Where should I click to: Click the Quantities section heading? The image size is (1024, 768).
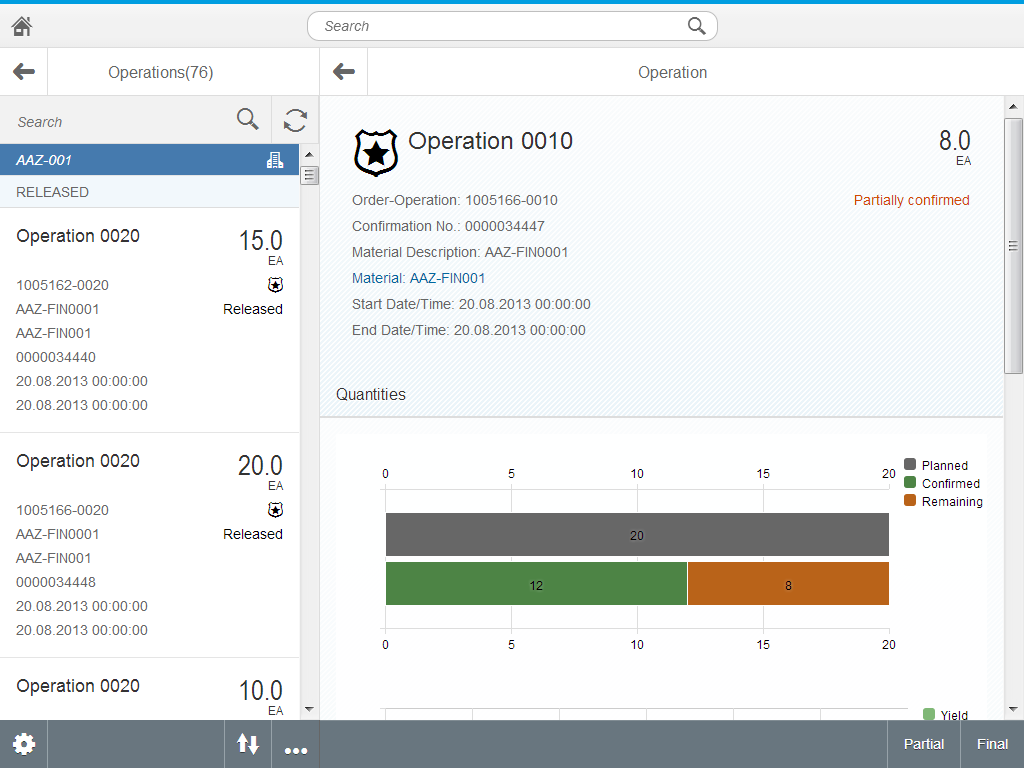click(x=371, y=394)
